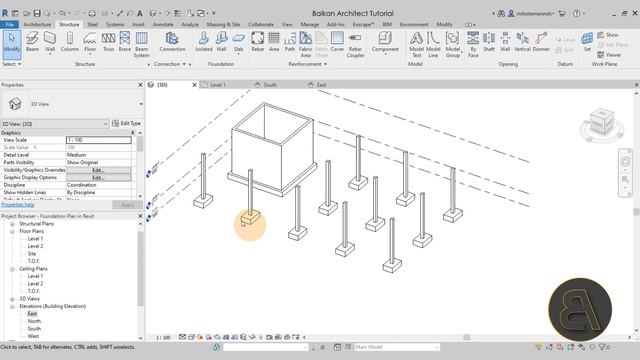Collapse the Floor Plans tree node
This screenshot has width=640, height=360.
(x=12, y=231)
